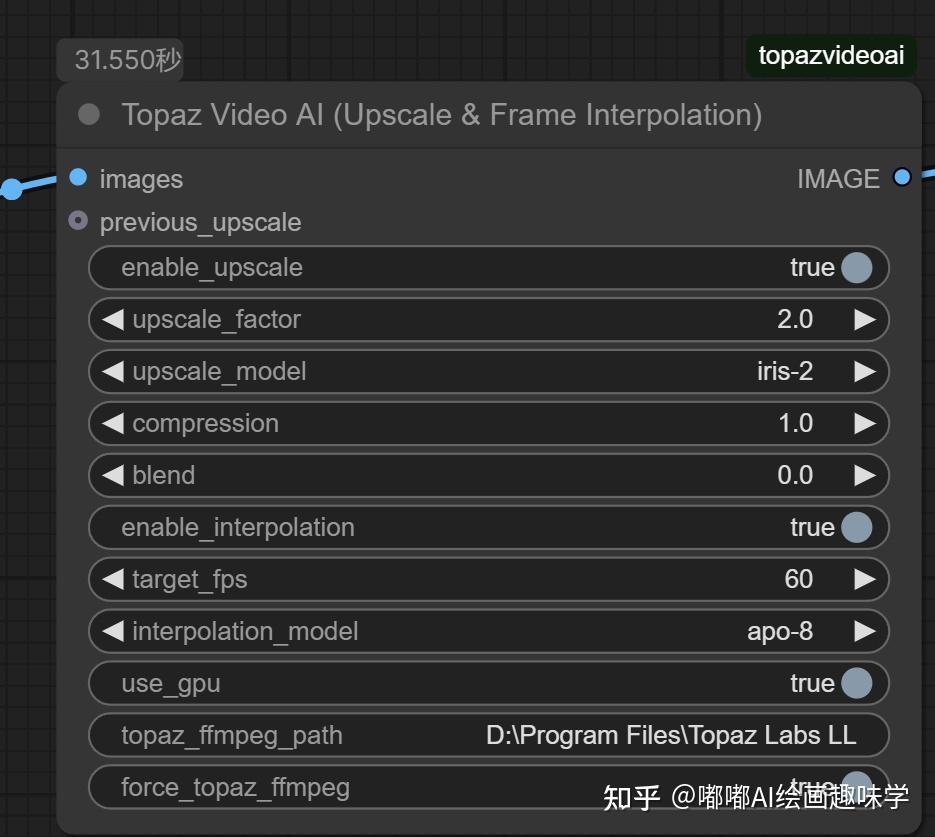Viewport: 935px width, 837px height.
Task: Click the IMAGE output connector dot
Action: (902, 178)
